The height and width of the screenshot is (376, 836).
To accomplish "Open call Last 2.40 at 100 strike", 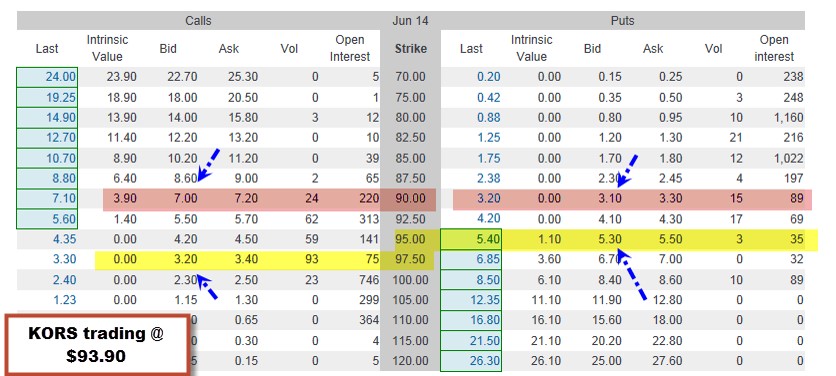I will click(65, 279).
